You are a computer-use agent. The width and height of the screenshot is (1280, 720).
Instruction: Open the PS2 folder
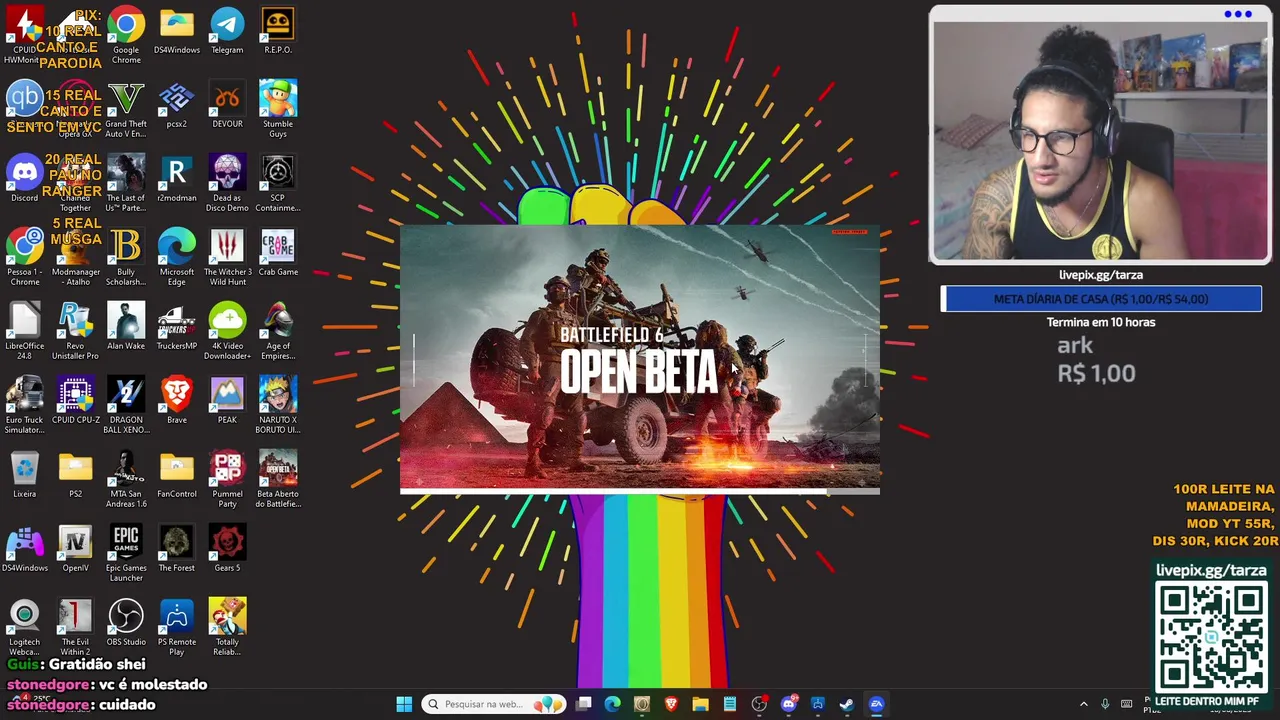tap(75, 475)
